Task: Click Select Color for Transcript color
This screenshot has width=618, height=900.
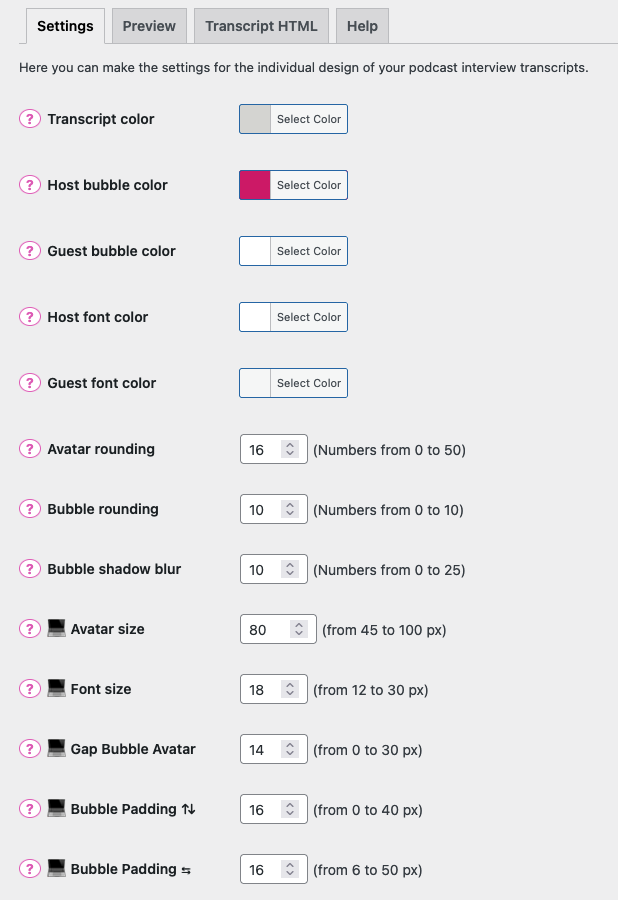Action: pos(308,119)
